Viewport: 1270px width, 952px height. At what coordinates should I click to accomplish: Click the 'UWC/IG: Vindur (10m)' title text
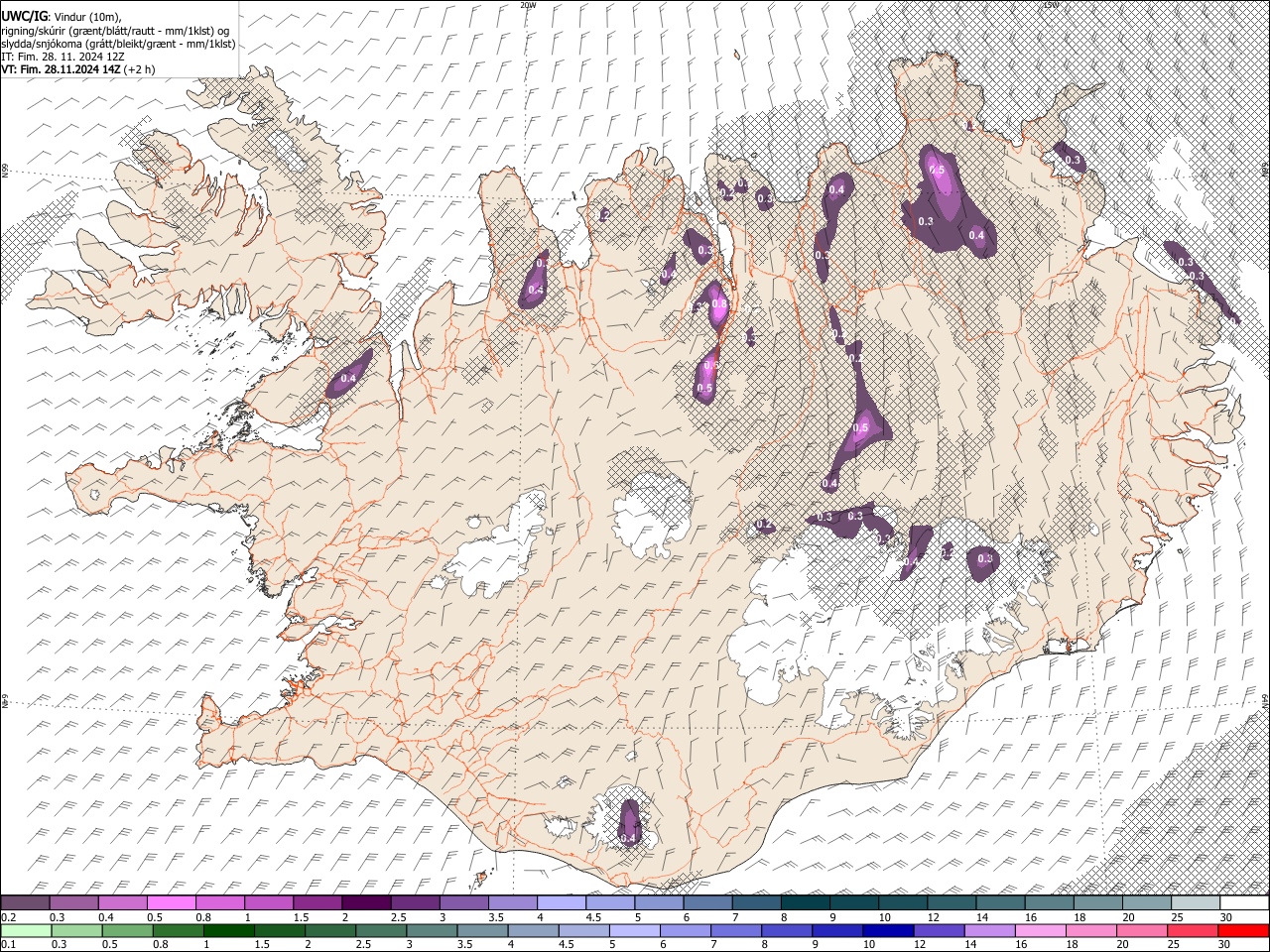tap(62, 17)
